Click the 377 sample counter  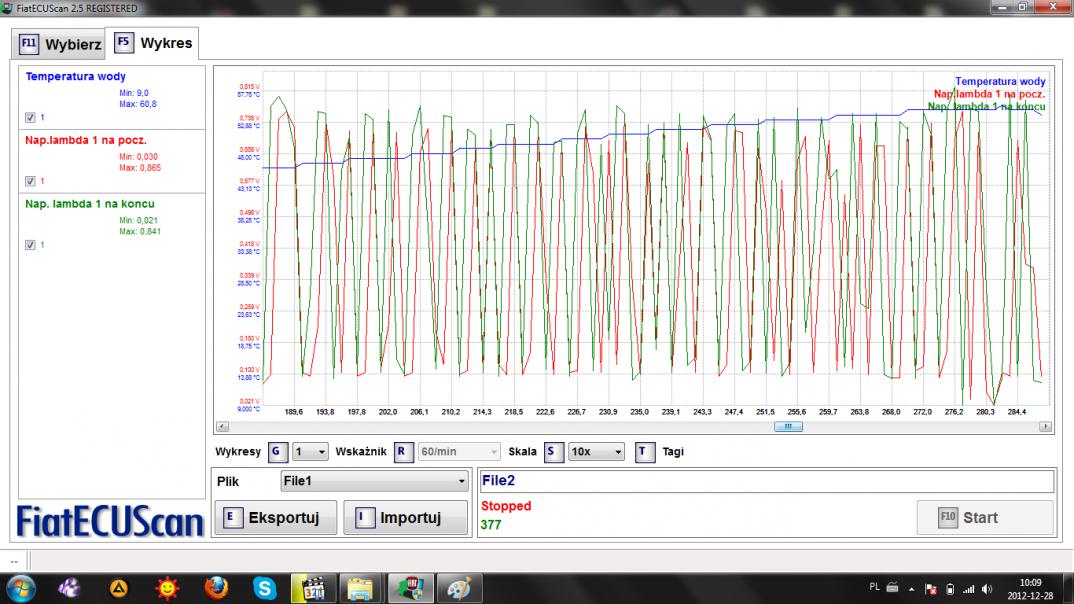[x=491, y=525]
